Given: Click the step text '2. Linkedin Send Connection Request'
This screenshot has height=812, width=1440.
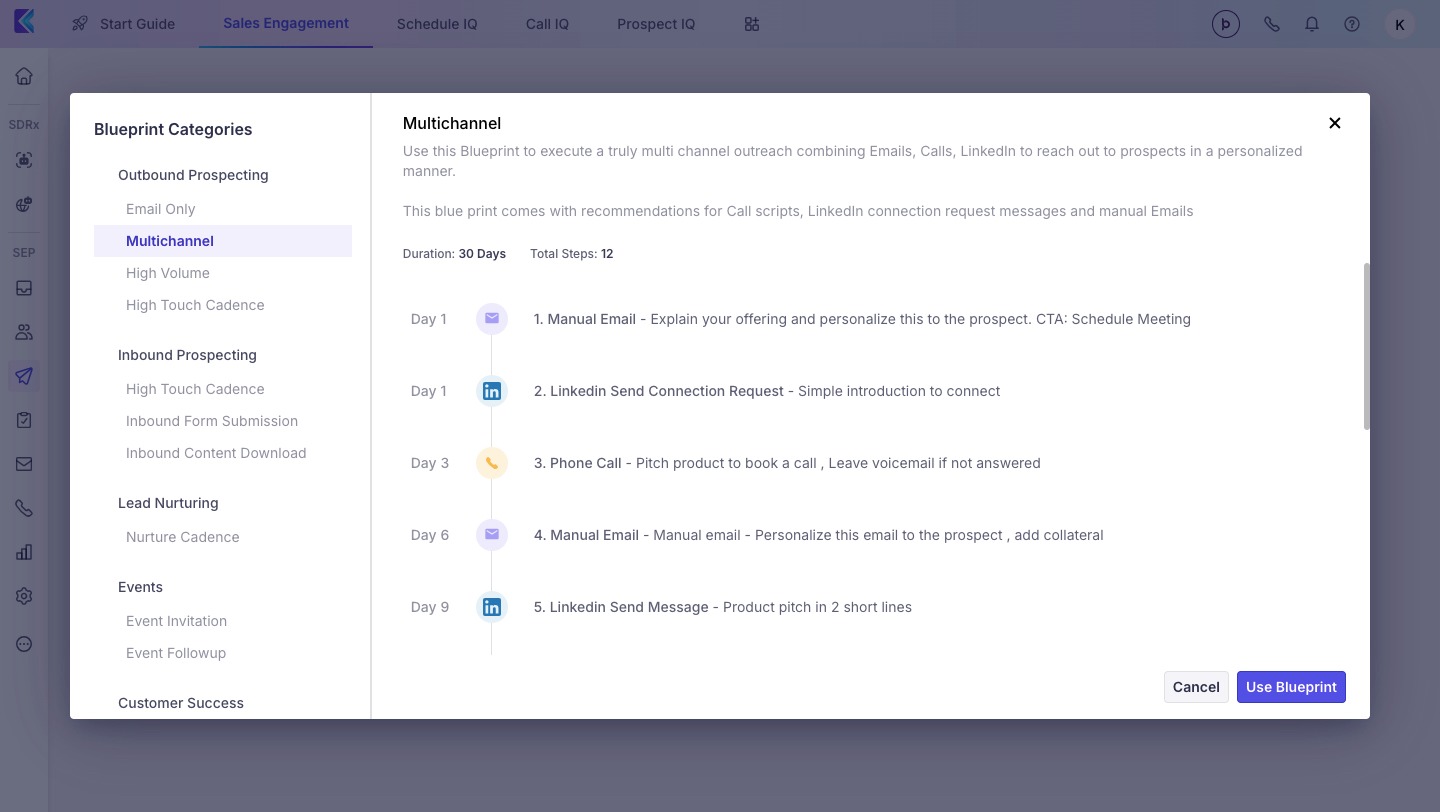Looking at the screenshot, I should 659,391.
